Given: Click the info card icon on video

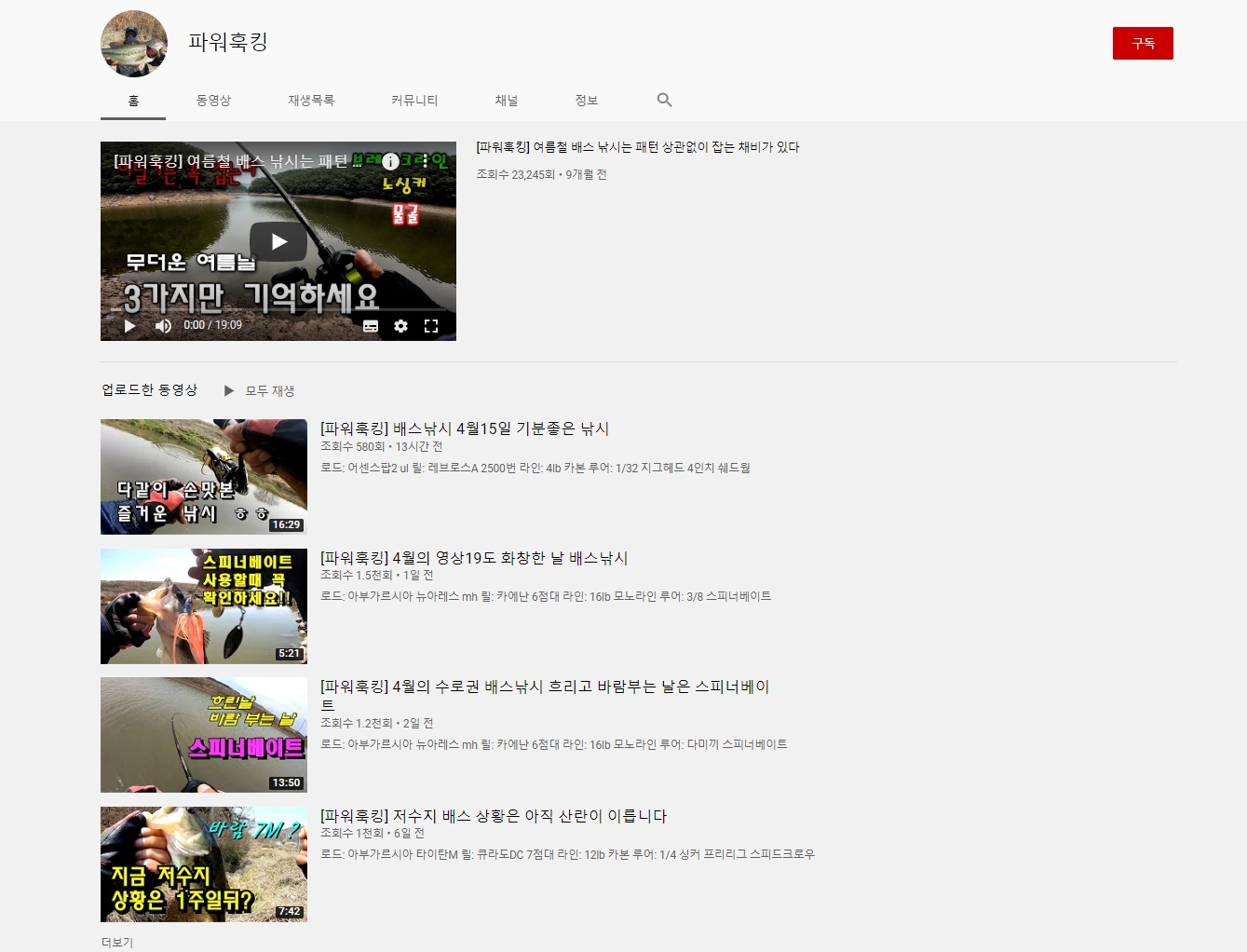Looking at the screenshot, I should (x=390, y=161).
